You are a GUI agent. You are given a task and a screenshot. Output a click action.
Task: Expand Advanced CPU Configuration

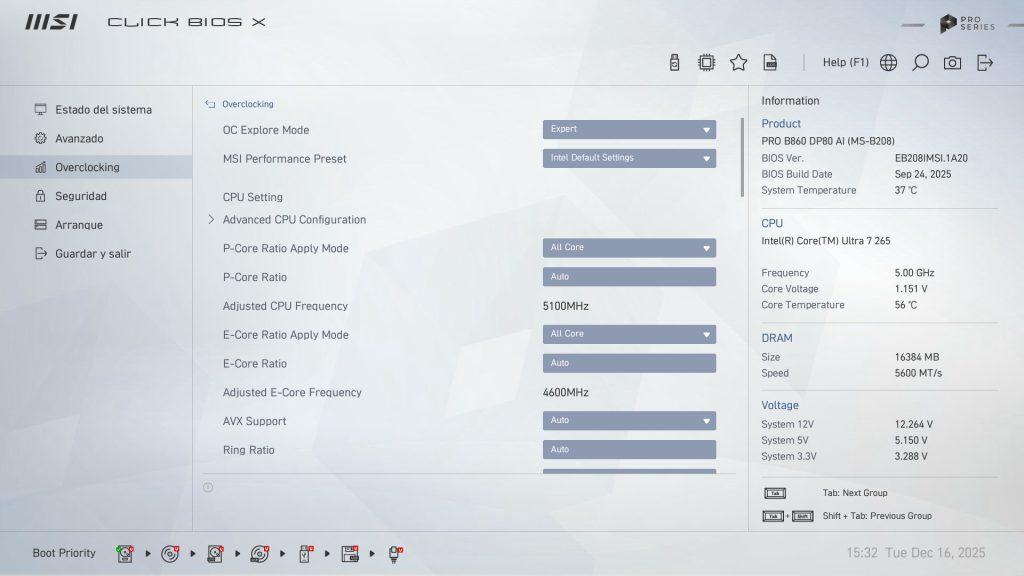(x=294, y=219)
